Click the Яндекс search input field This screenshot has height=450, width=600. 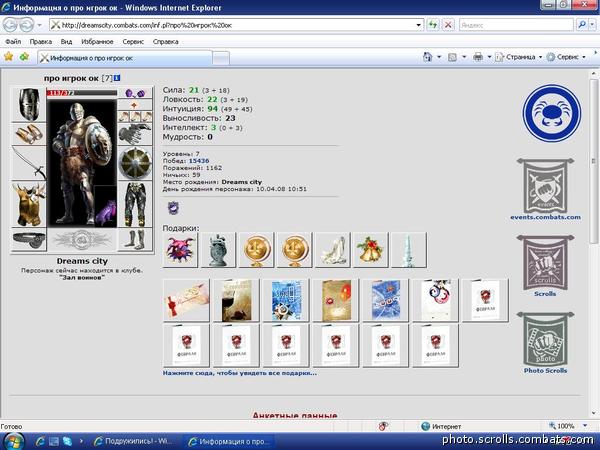point(516,25)
